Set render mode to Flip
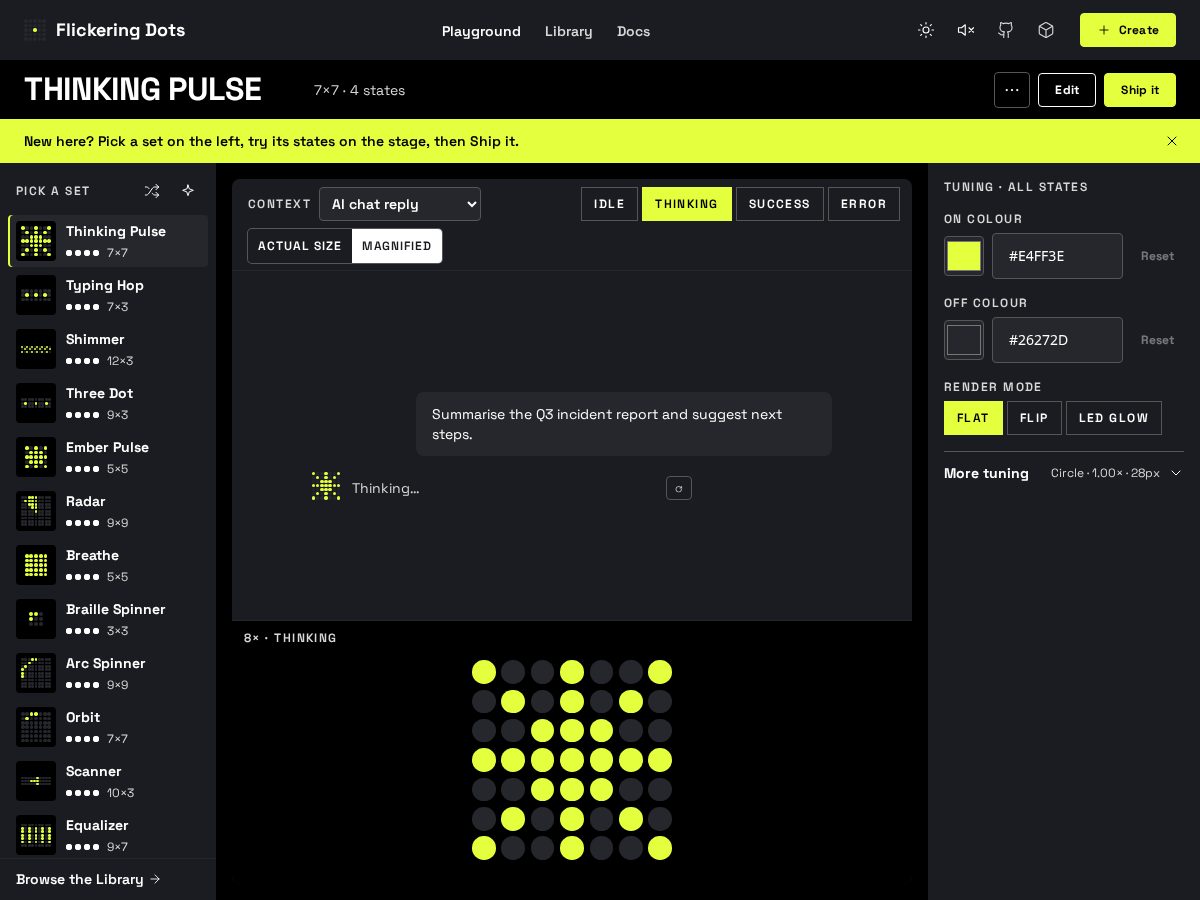Viewport: 1200px width, 900px height. (x=1034, y=418)
